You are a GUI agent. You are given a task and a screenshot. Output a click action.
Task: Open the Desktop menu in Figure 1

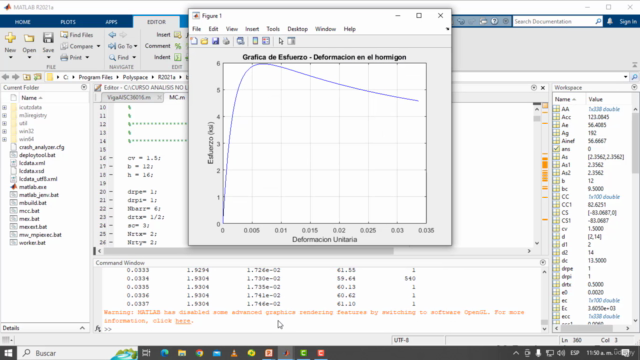(x=298, y=29)
